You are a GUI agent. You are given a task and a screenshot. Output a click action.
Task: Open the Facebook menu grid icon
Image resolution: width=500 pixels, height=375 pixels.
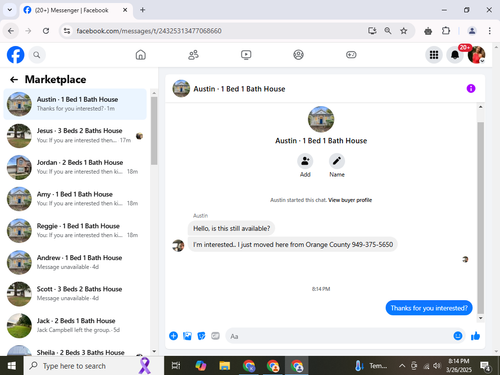coord(434,55)
